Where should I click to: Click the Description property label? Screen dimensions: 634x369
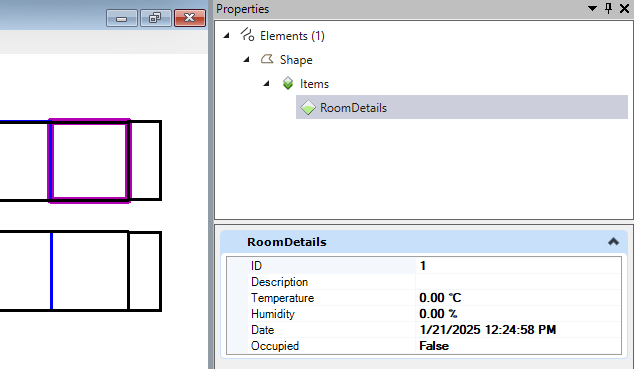[x=279, y=282]
